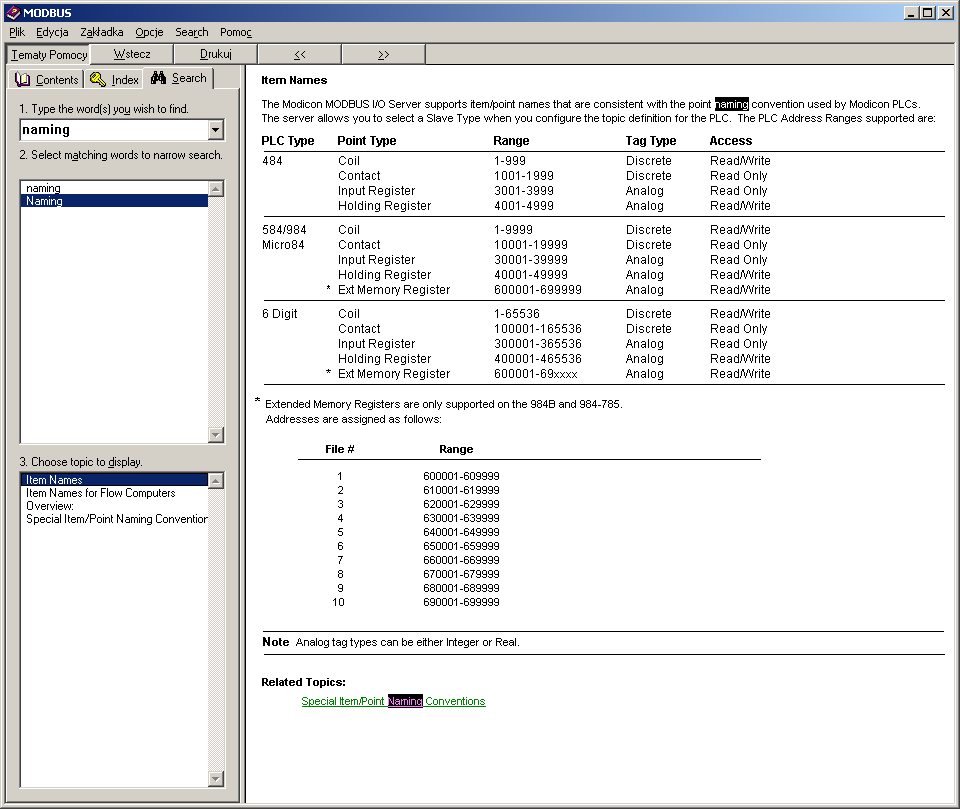Close the MODBUS help window

coord(946,13)
